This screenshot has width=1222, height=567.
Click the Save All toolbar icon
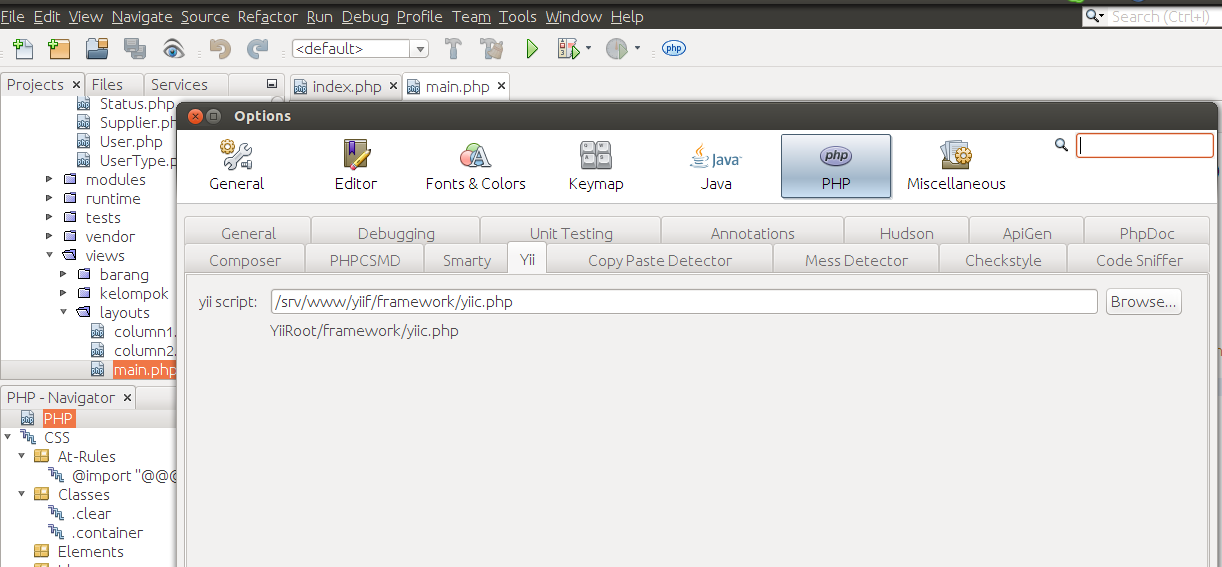tap(135, 48)
